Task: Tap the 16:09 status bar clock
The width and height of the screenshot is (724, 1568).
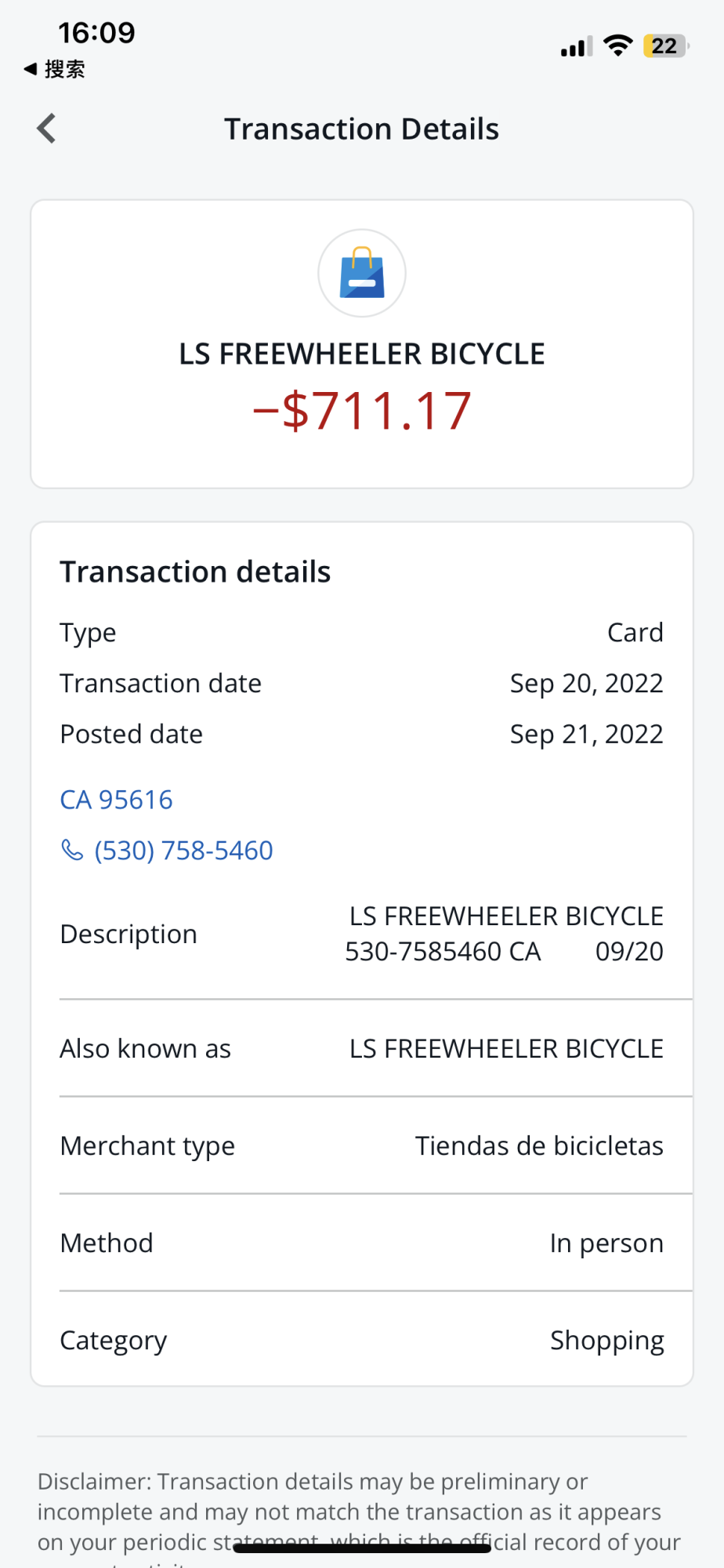Action: tap(96, 33)
